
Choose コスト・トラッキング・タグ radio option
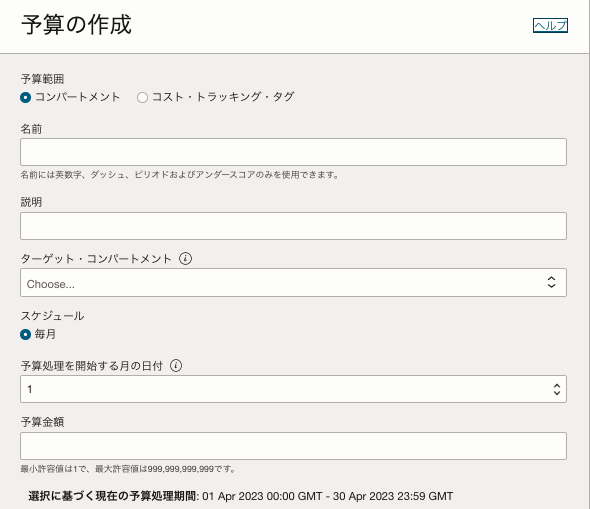[142, 97]
